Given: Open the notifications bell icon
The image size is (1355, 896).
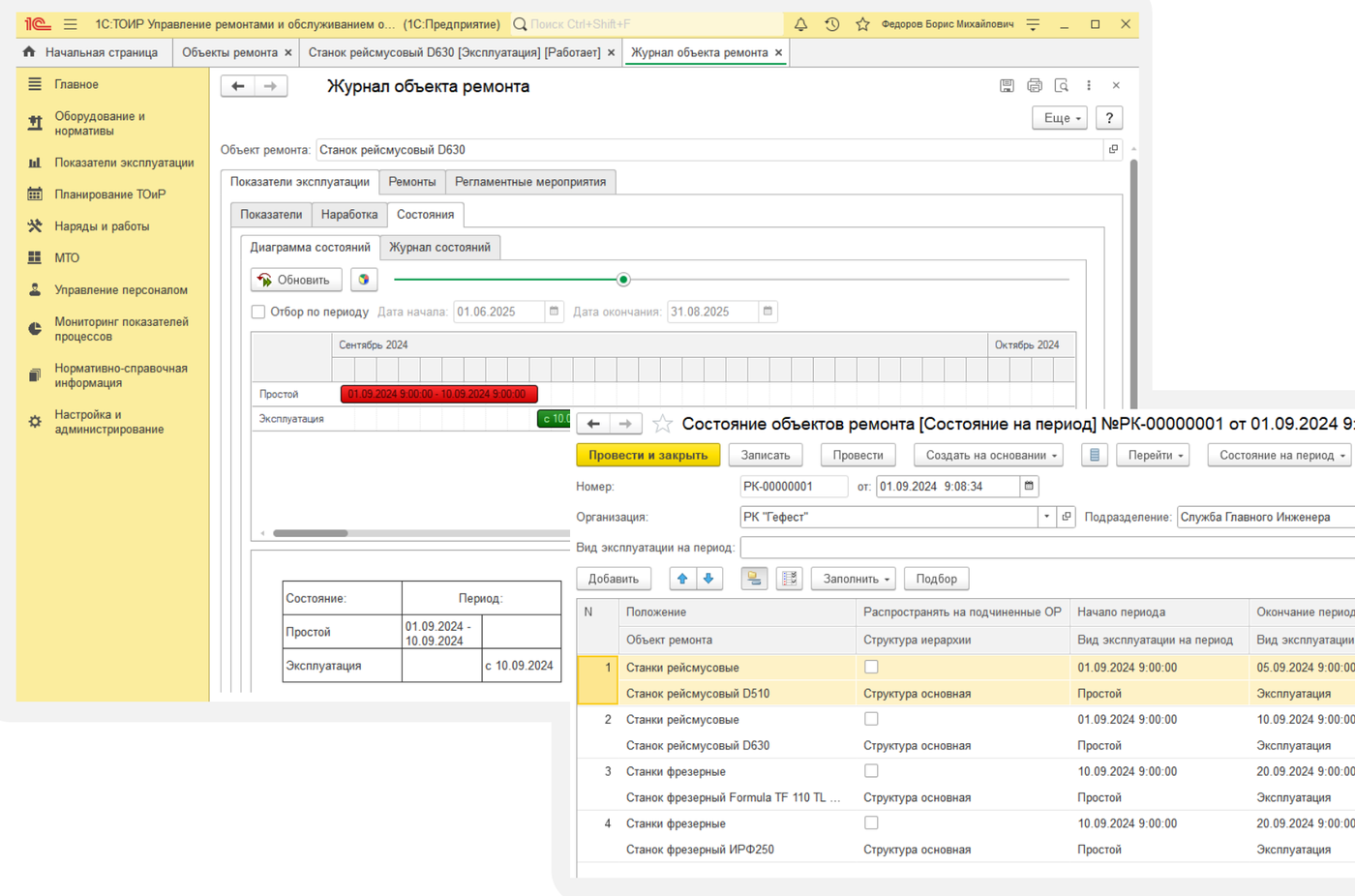Looking at the screenshot, I should tap(800, 24).
